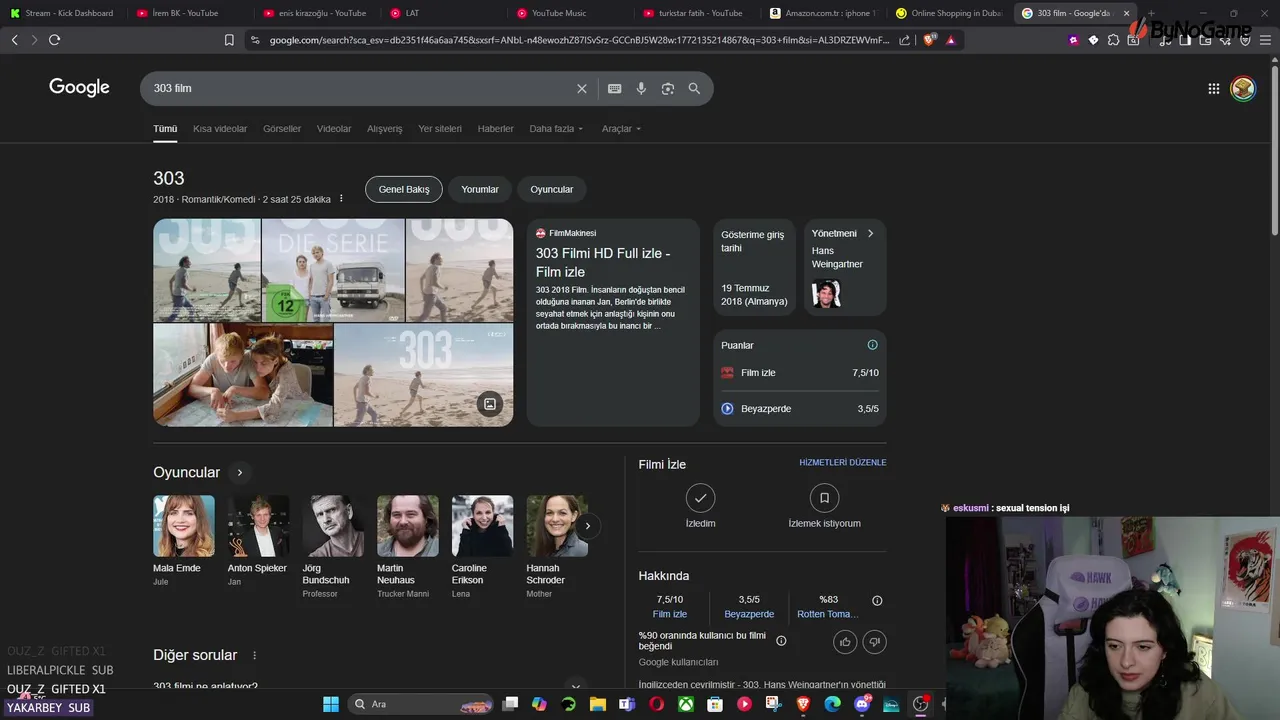Open the browser extensions puzzle icon
The height and width of the screenshot is (720, 1280).
point(1113,40)
